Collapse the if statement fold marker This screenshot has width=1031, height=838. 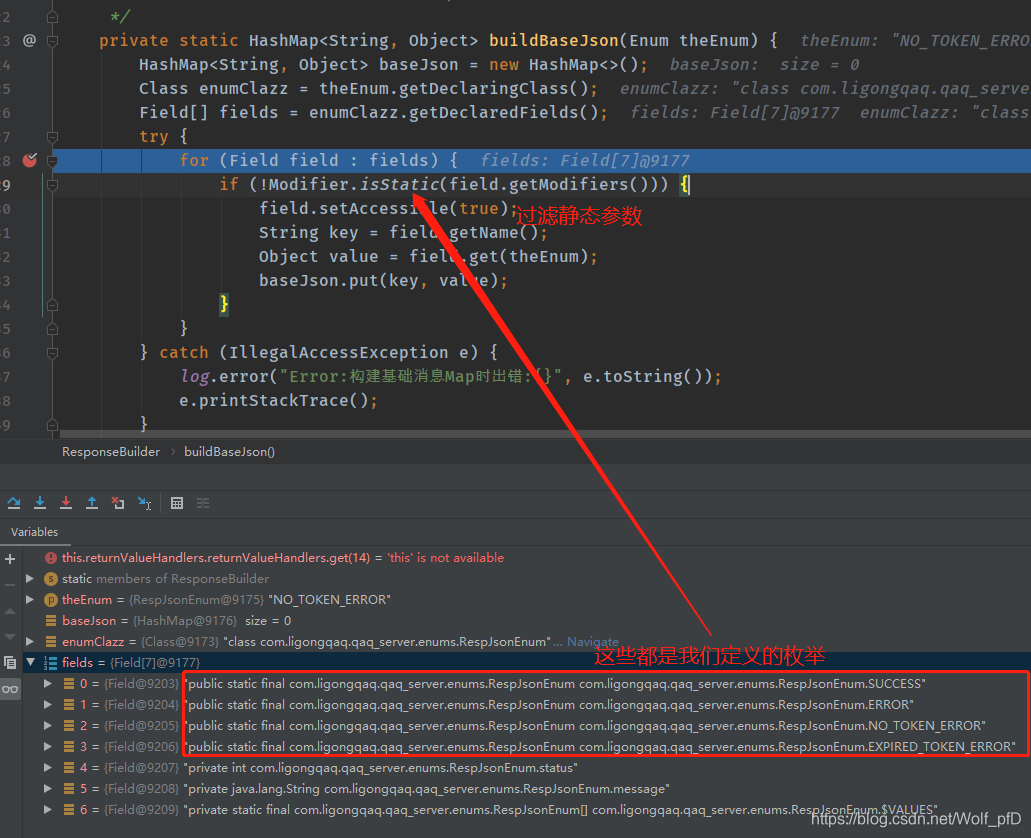coord(53,185)
